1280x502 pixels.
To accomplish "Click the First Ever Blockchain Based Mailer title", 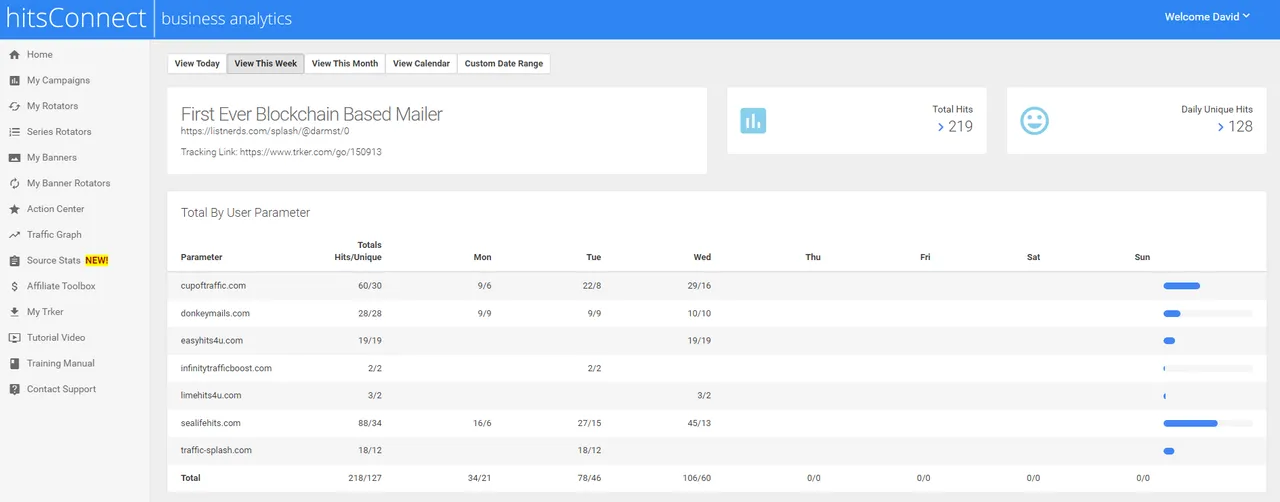I will [x=312, y=114].
